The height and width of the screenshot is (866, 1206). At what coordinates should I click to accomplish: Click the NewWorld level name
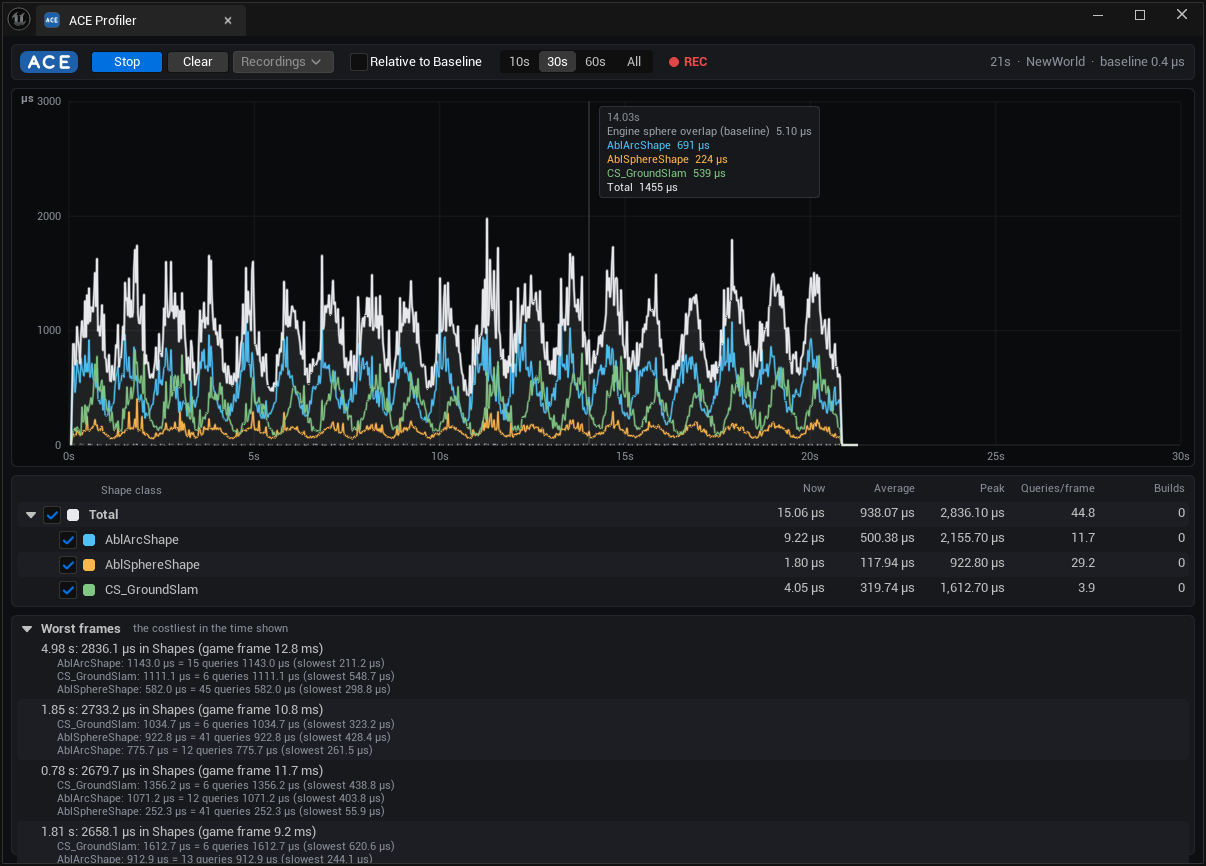[x=1055, y=62]
